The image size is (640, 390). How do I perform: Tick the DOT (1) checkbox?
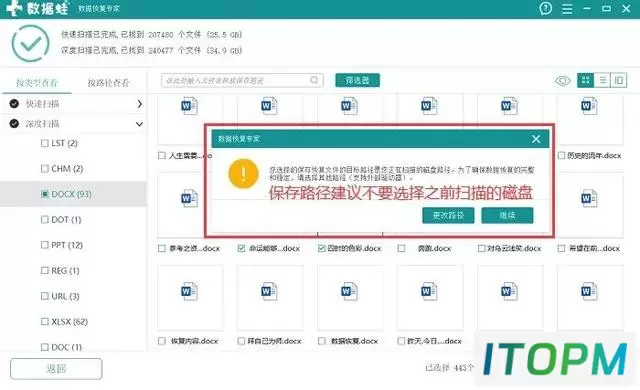coord(45,219)
